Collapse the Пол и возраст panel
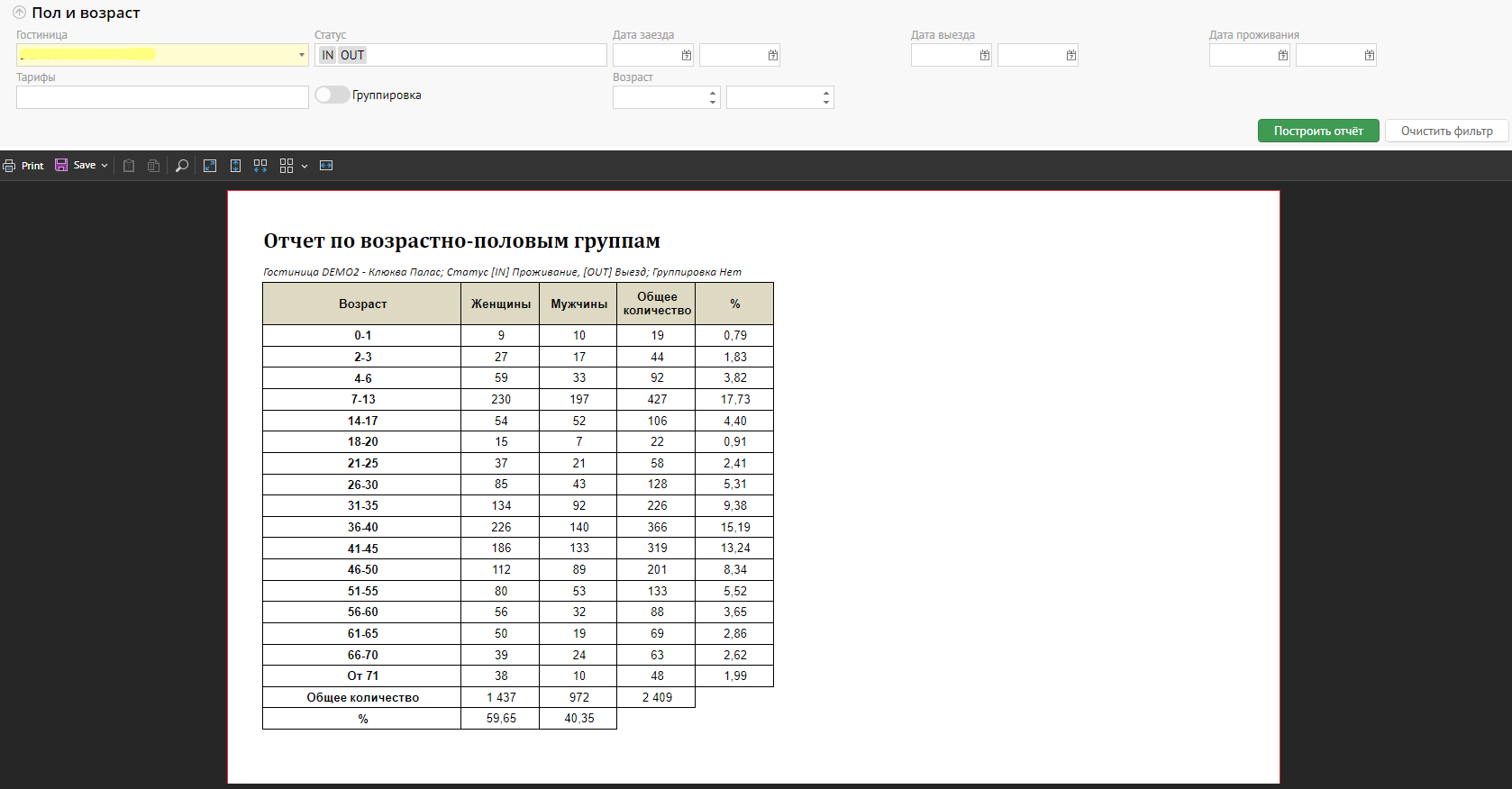The width and height of the screenshot is (1512, 789). pos(19,13)
